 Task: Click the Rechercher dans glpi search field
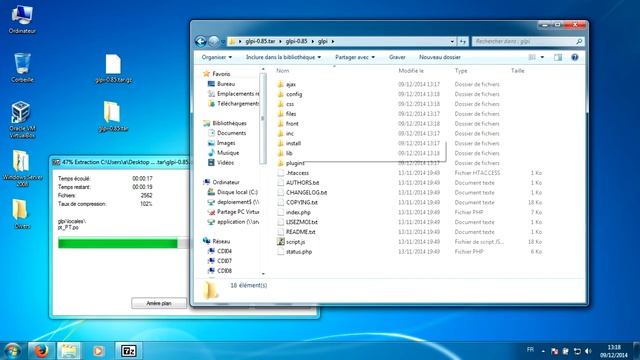pos(528,41)
